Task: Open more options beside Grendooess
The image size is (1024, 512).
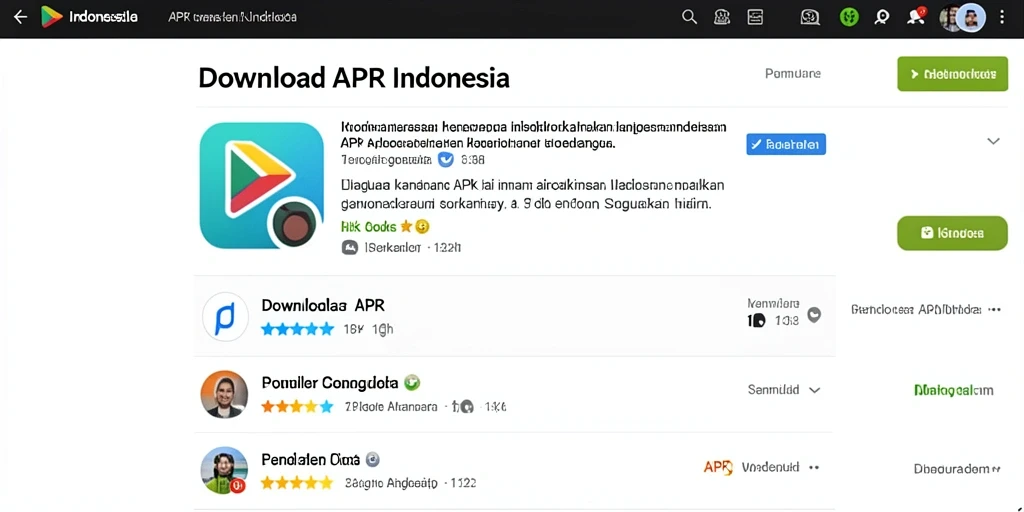Action: click(995, 310)
